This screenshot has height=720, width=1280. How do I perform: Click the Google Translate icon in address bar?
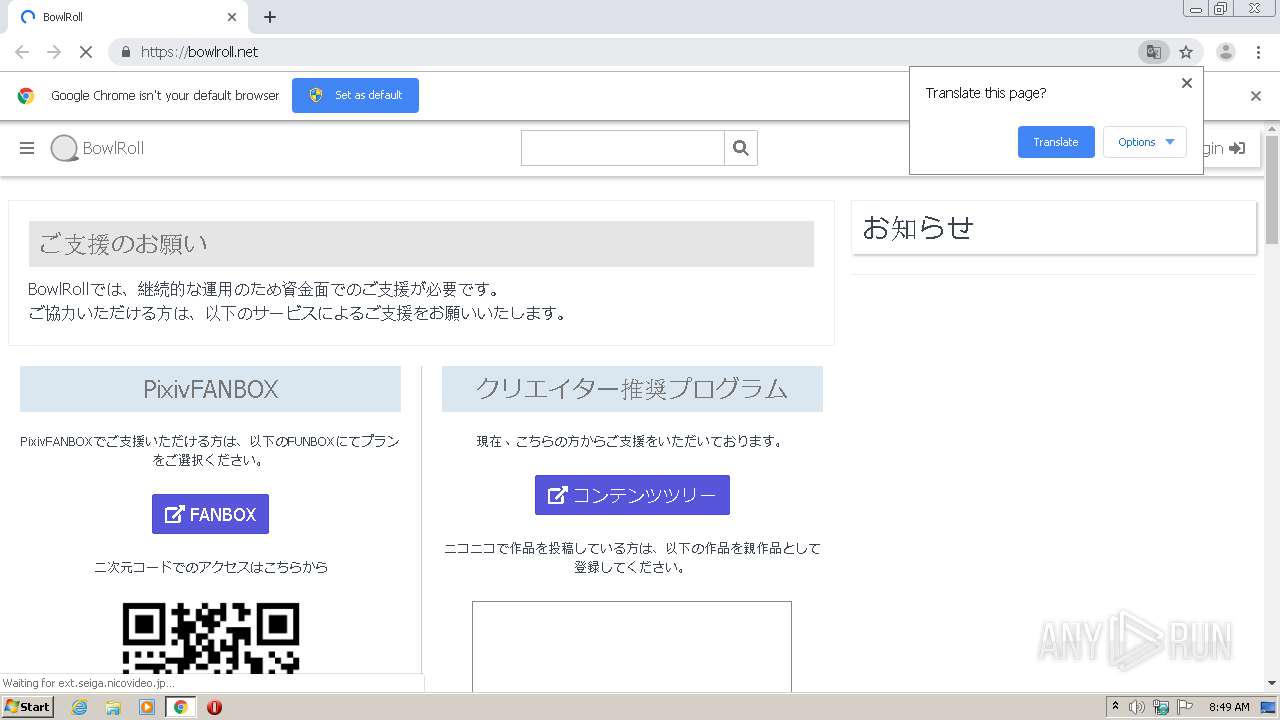1153,52
